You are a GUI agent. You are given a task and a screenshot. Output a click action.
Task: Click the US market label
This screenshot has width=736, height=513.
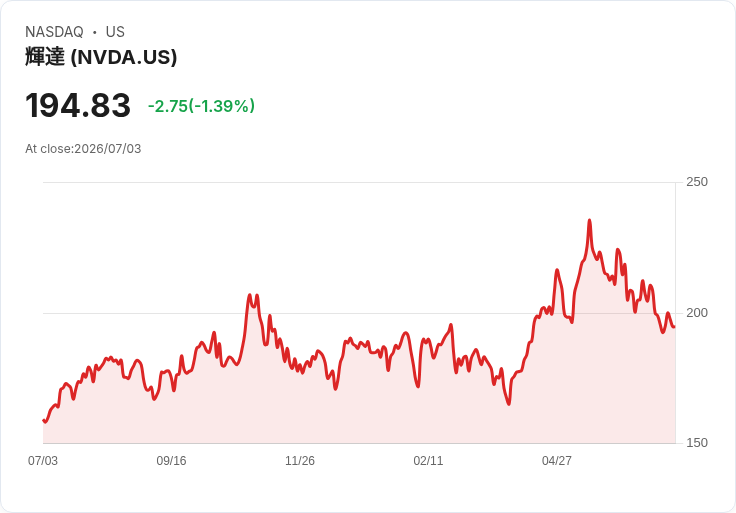click(115, 32)
